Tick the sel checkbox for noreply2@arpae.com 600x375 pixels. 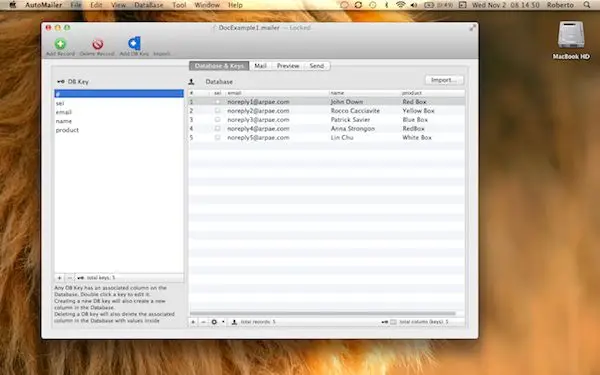coord(217,111)
